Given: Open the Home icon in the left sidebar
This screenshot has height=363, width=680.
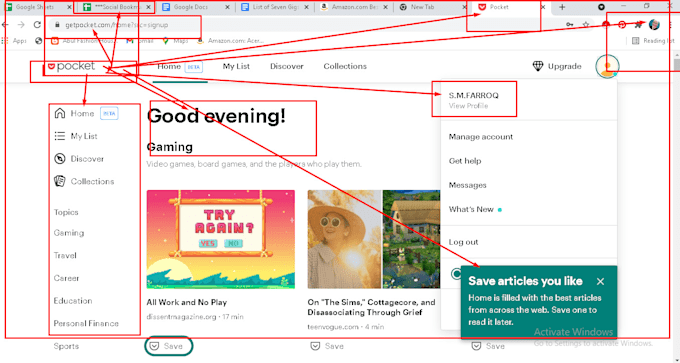Looking at the screenshot, I should coord(60,113).
